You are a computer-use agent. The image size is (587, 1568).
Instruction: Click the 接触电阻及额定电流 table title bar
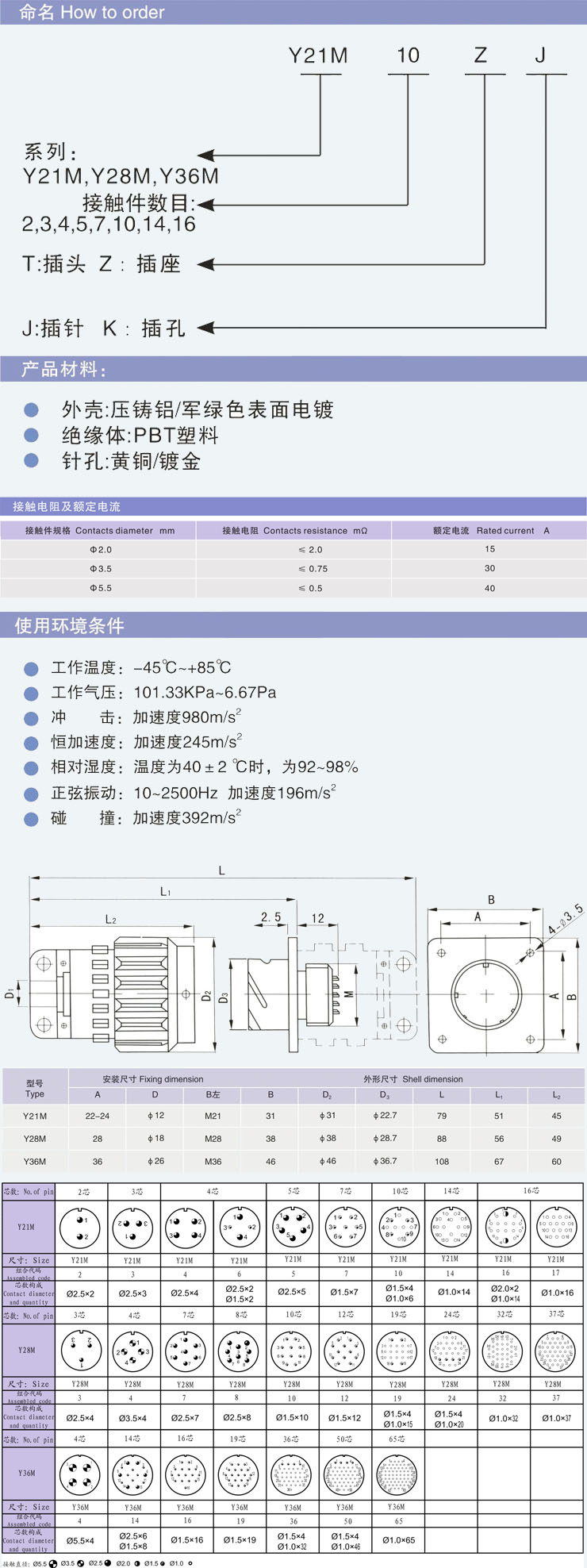(x=67, y=506)
